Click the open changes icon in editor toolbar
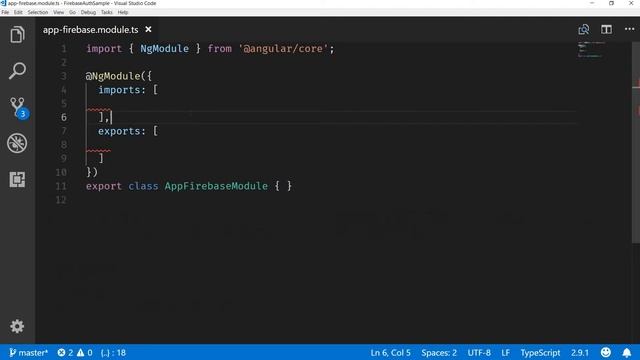The height and width of the screenshot is (360, 640). click(x=584, y=29)
